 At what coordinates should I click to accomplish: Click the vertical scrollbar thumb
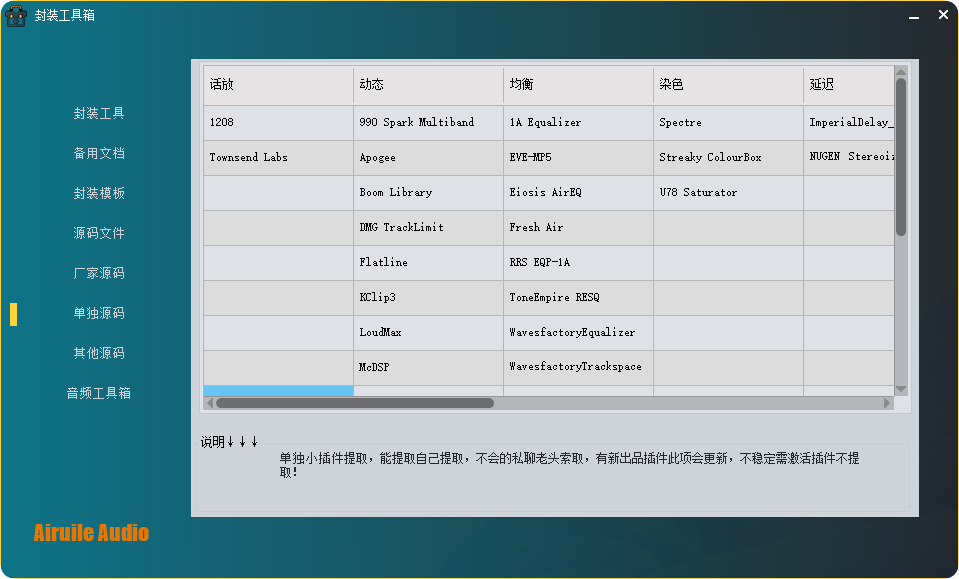[901, 157]
